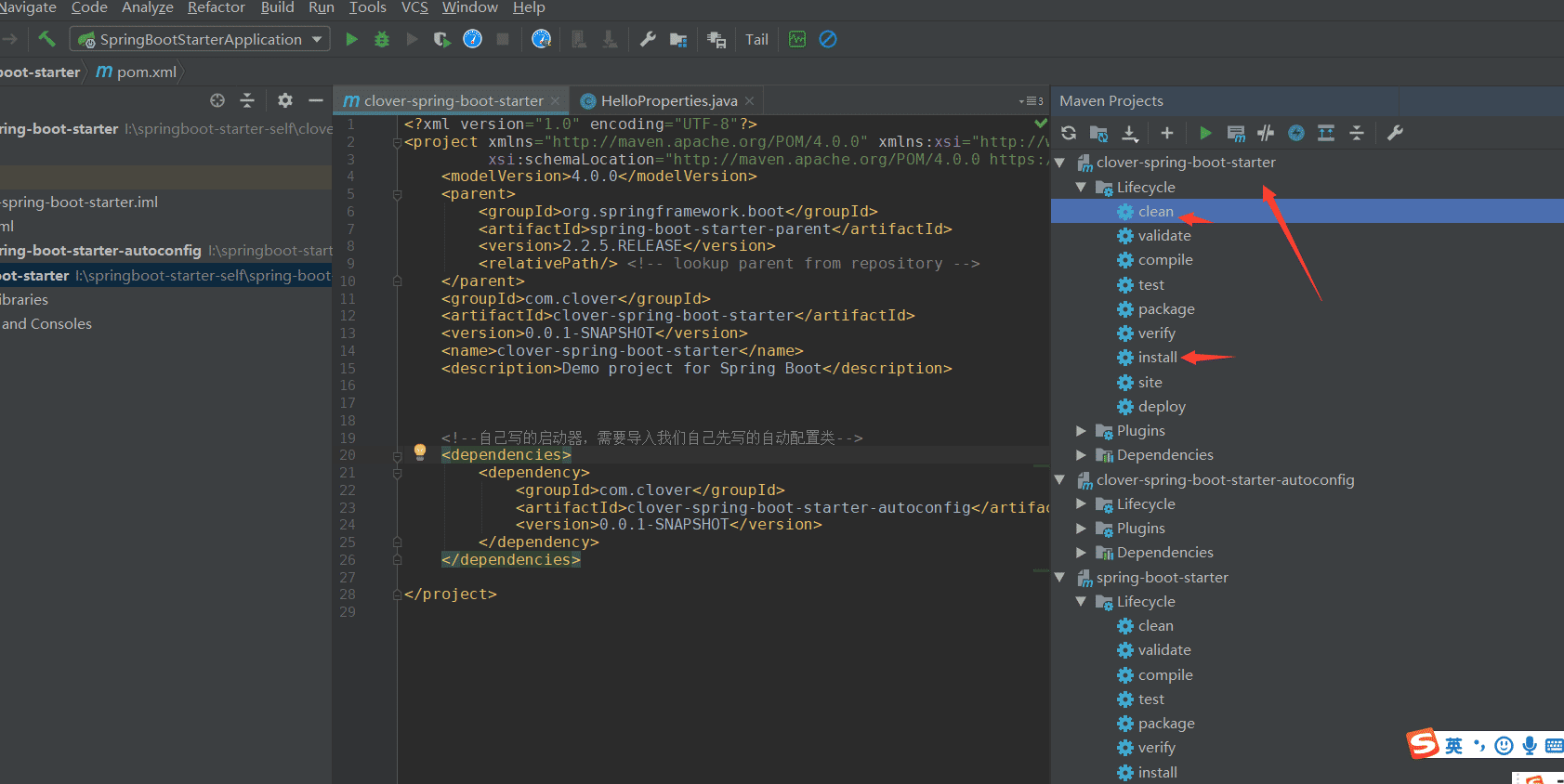Click the Tail toolbar button
1564x784 pixels.
pos(756,39)
